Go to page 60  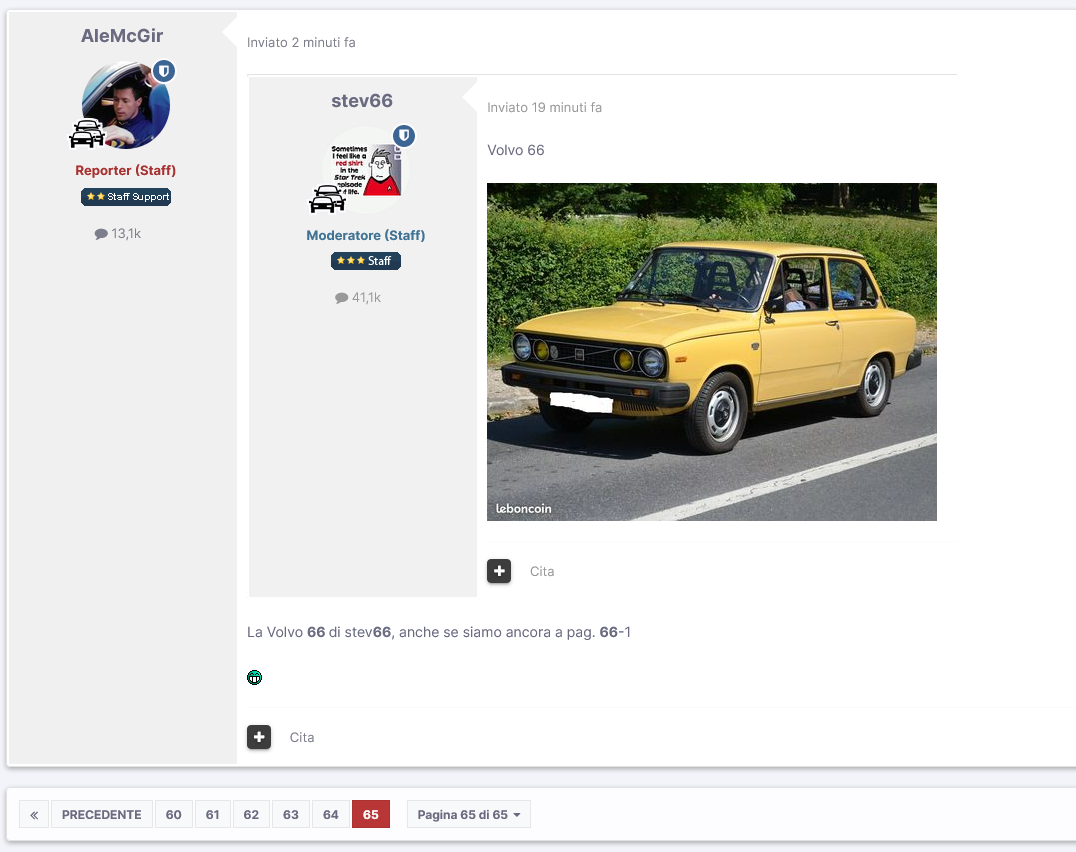pyautogui.click(x=174, y=814)
